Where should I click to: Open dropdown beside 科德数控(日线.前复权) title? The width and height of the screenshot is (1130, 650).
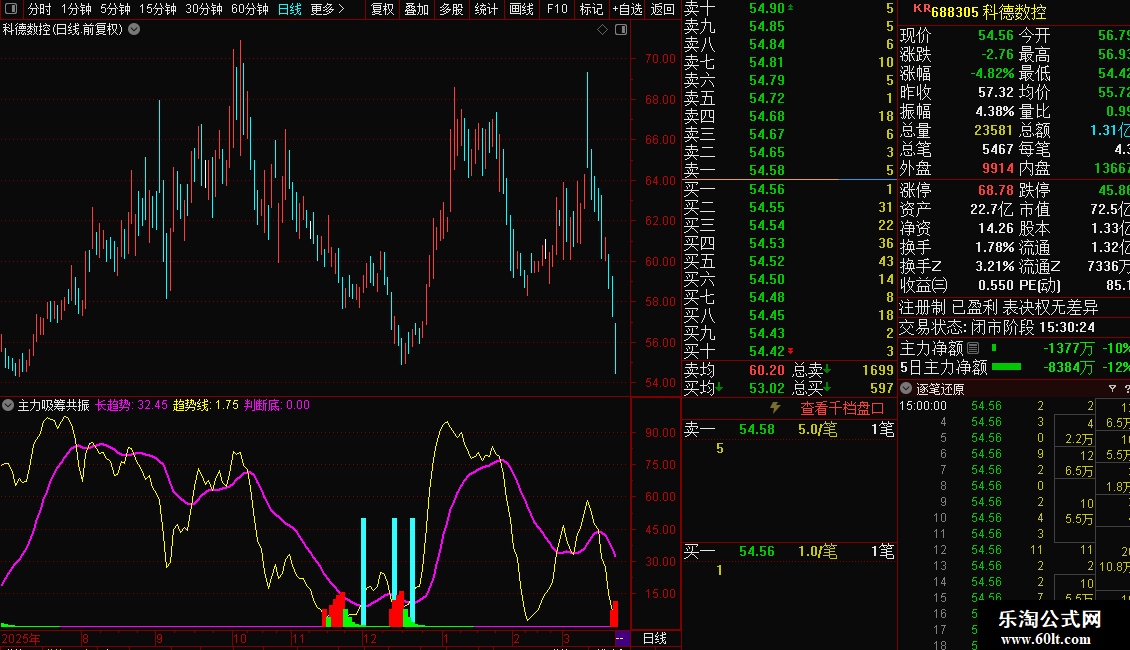(x=134, y=30)
